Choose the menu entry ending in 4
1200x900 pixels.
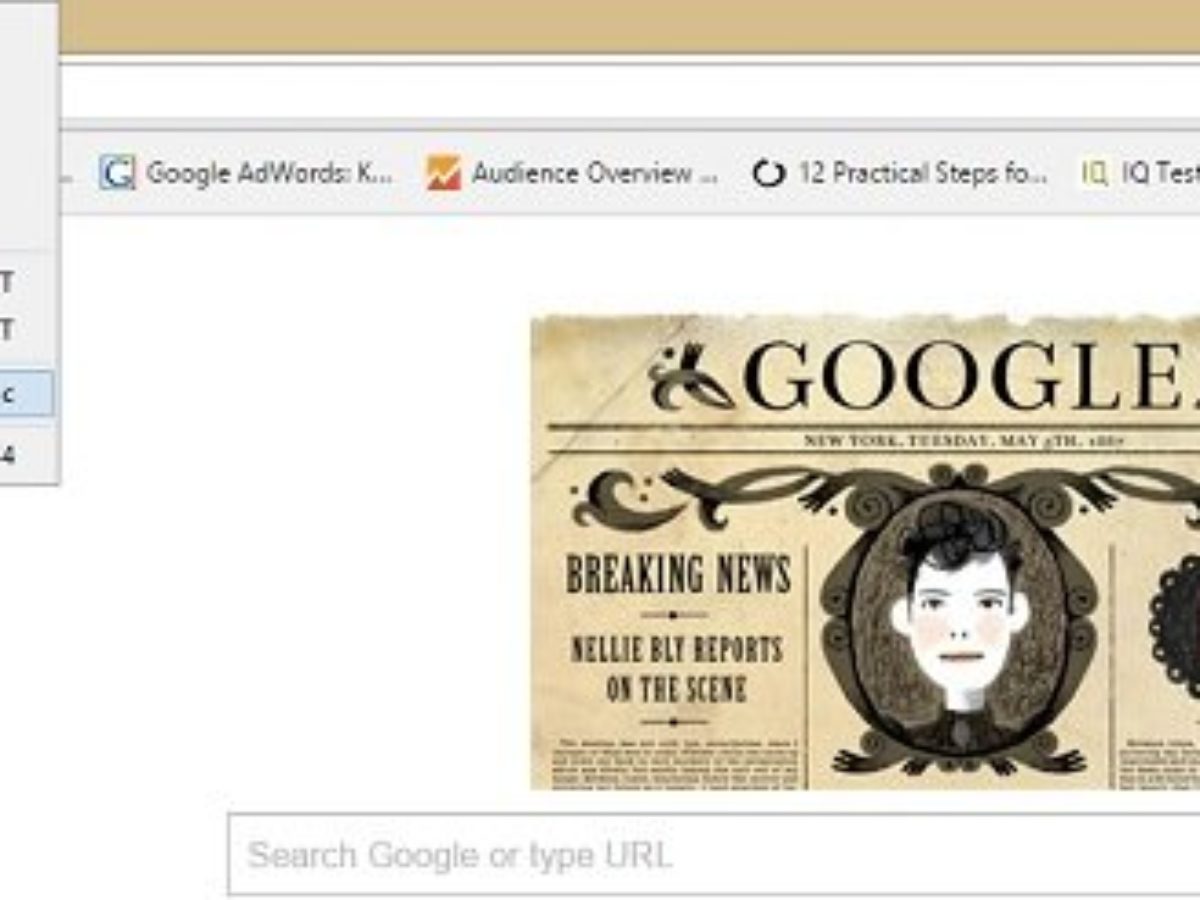[27, 456]
